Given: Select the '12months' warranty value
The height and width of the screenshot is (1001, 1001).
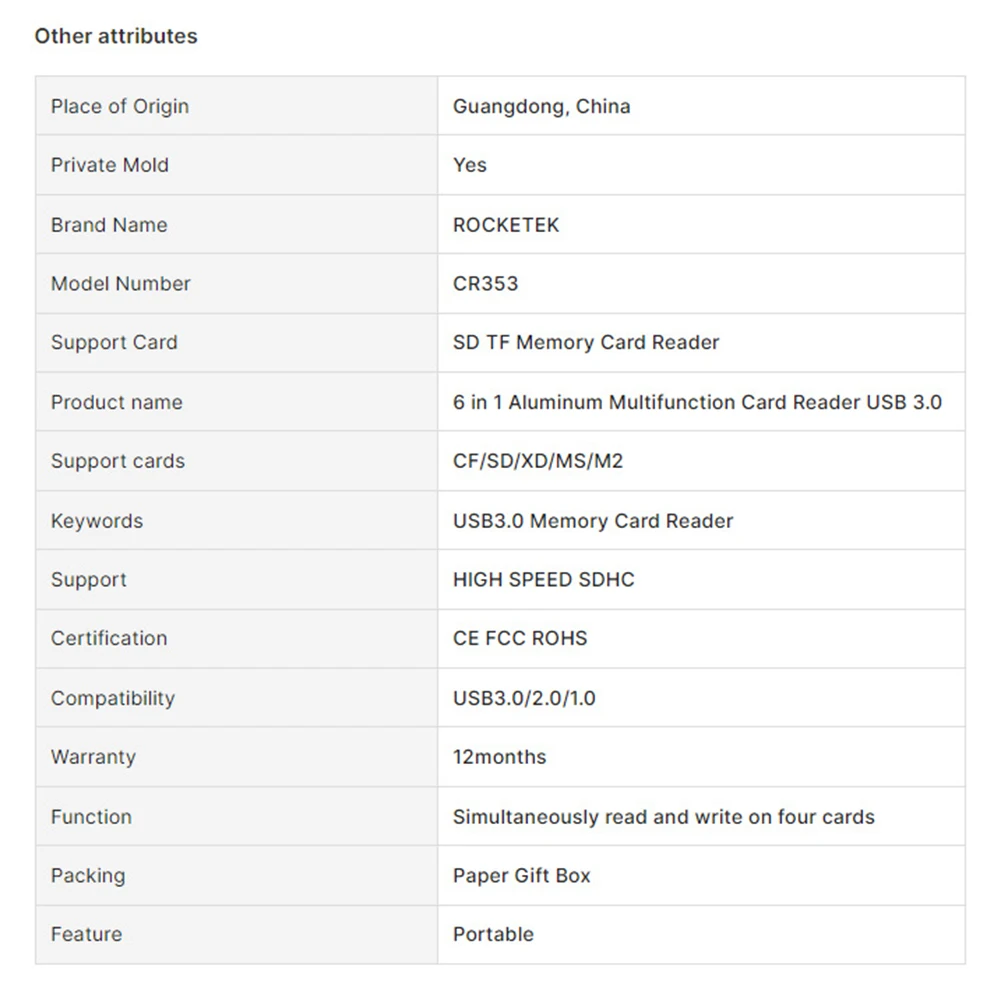Looking at the screenshot, I should (x=499, y=757).
